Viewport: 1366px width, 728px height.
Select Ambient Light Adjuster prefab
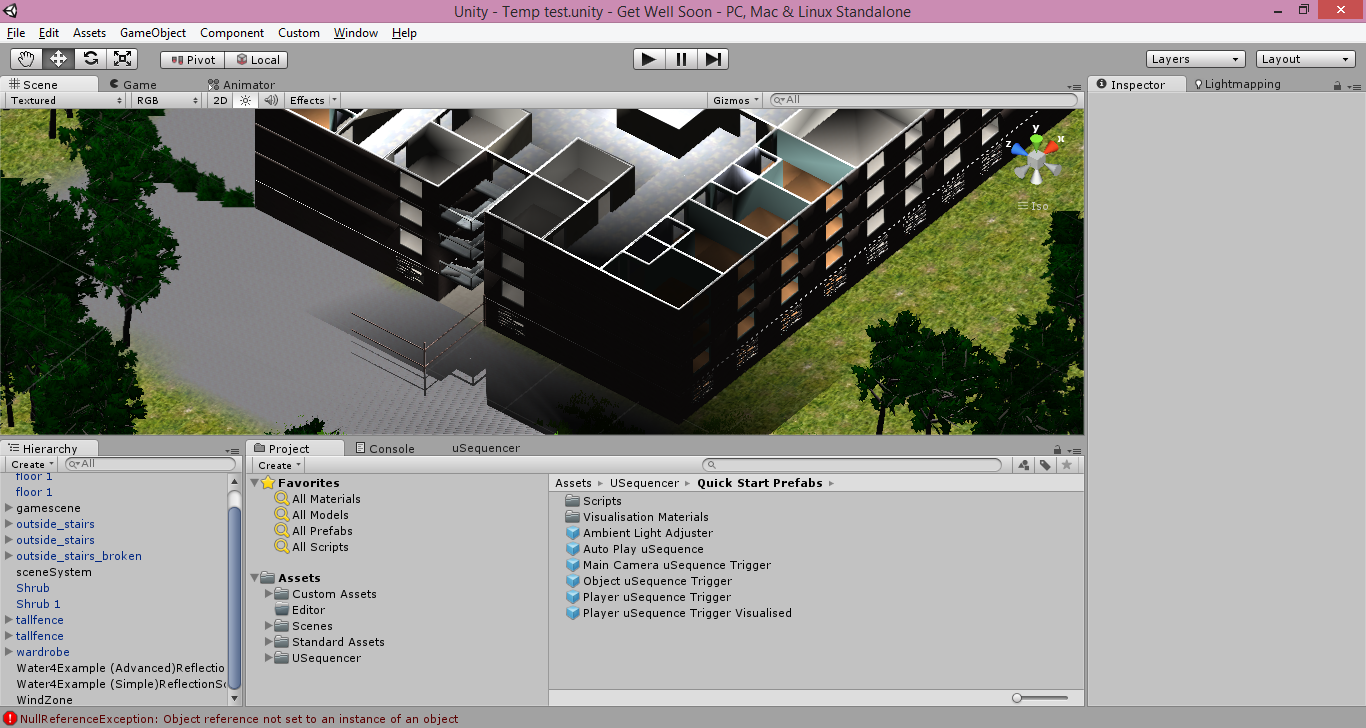tap(648, 533)
